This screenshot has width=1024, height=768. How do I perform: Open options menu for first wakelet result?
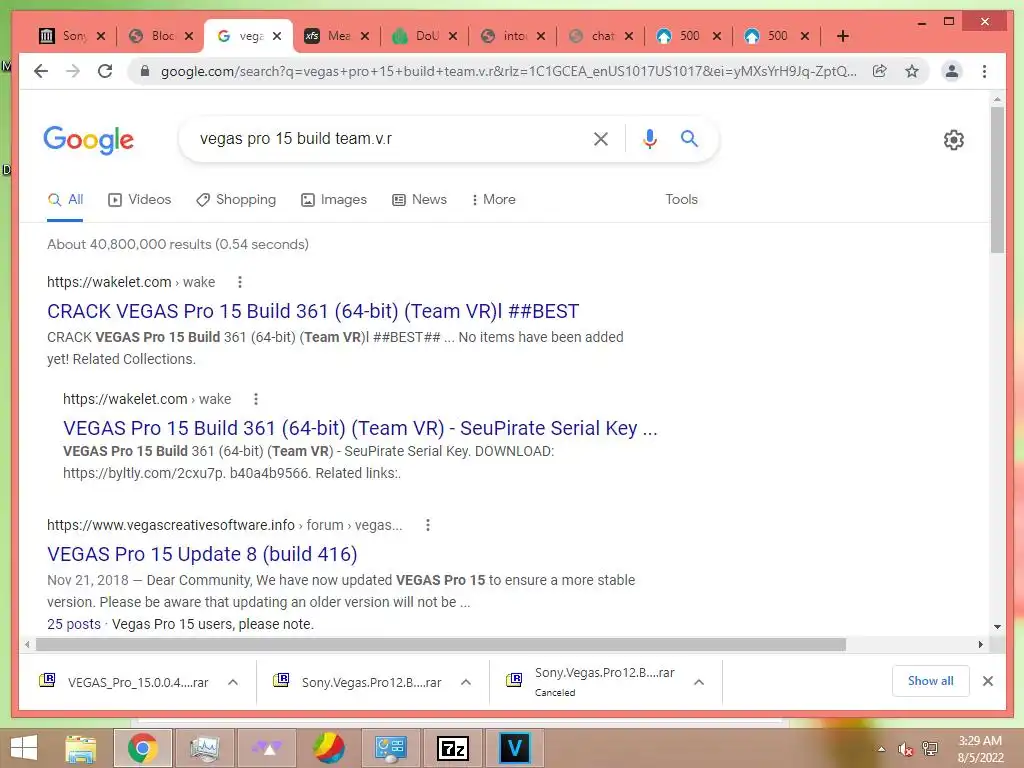click(240, 282)
